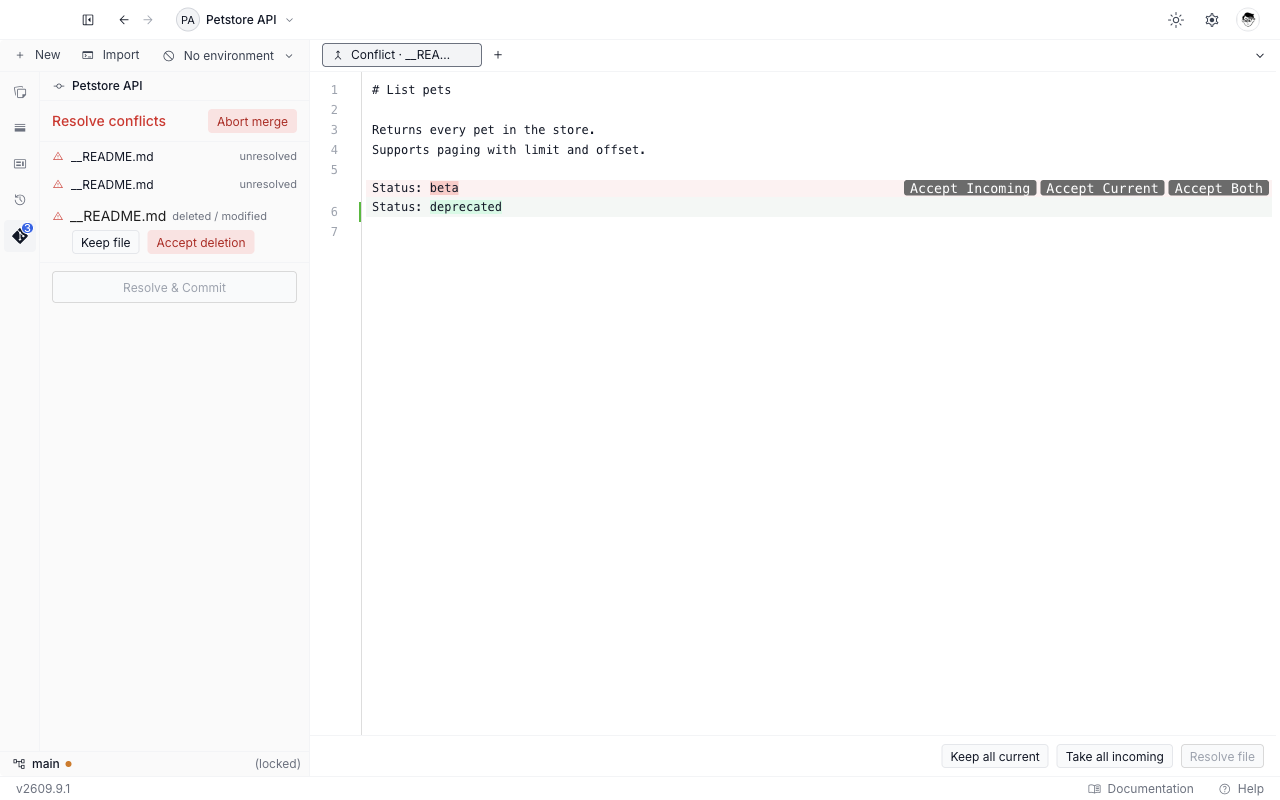The image size is (1280, 800).
Task: Click Take all incoming button
Action: coord(1115,756)
